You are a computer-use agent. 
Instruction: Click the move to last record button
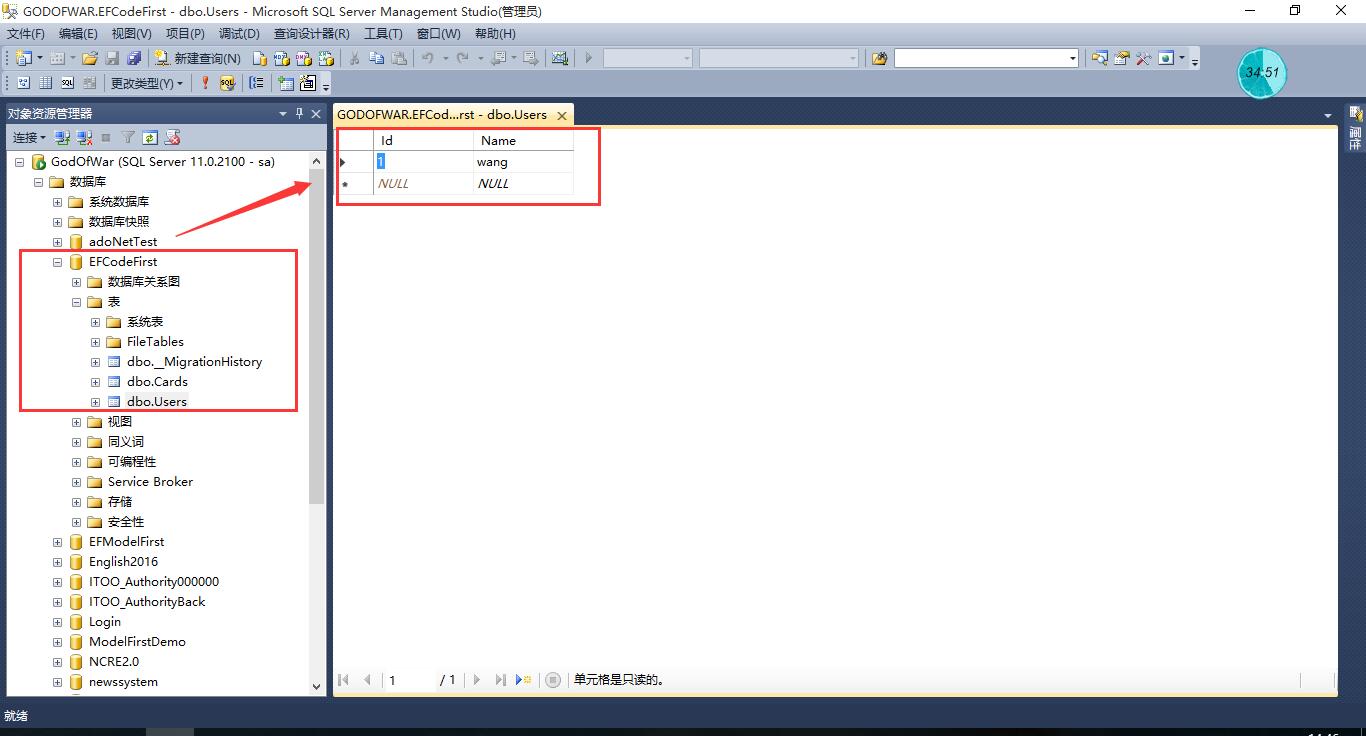click(x=500, y=680)
